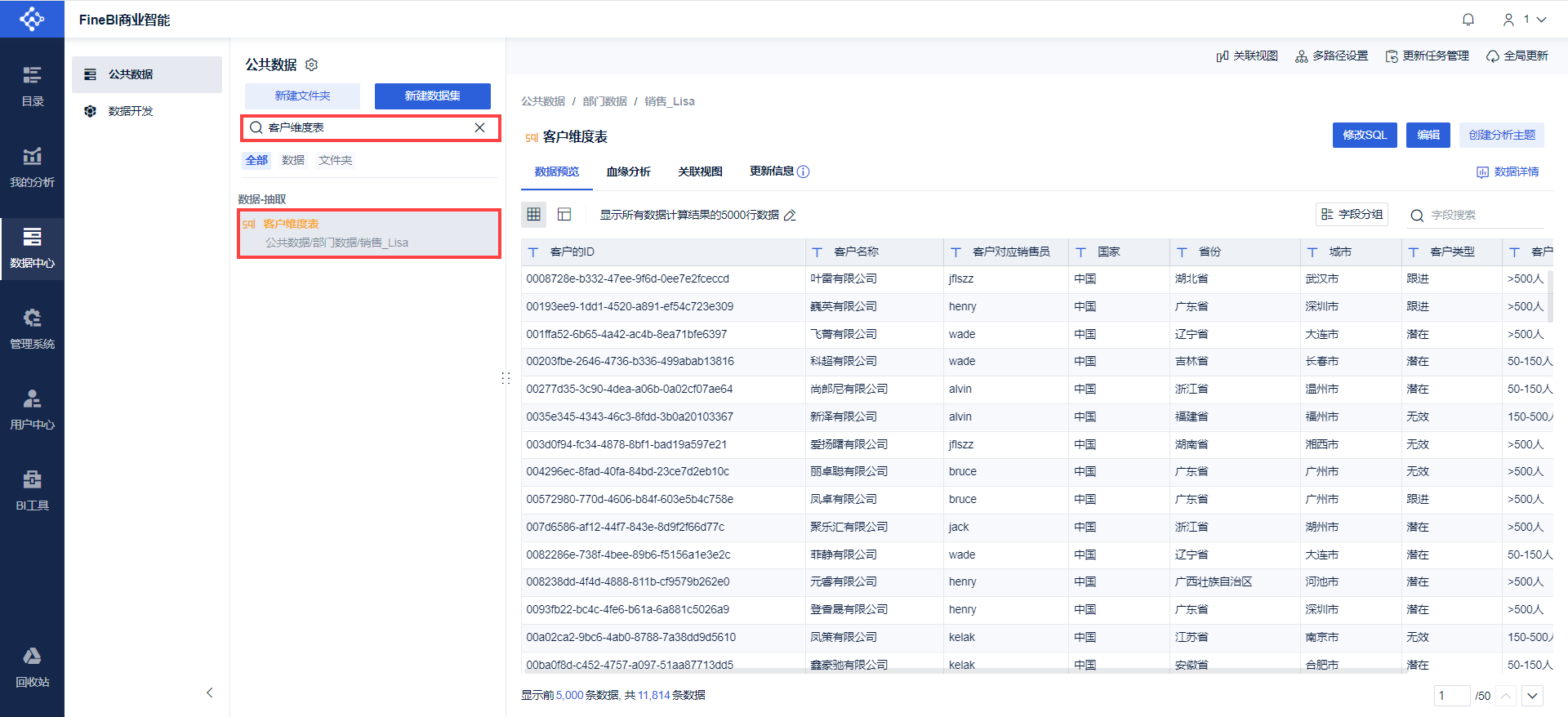Edit the 5000-row display setting pencil
This screenshot has width=1568, height=717.
pyautogui.click(x=790, y=215)
